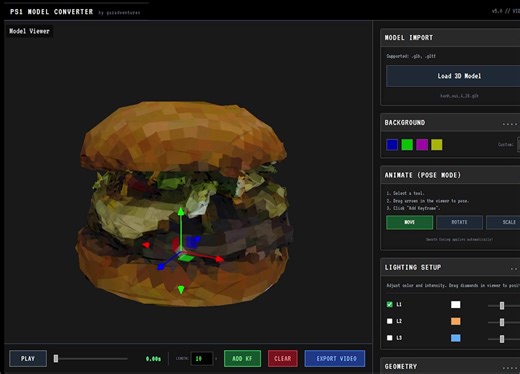Adjust the L1 intensity slider handle
Viewport: 520px width, 374px height.
(x=502, y=305)
